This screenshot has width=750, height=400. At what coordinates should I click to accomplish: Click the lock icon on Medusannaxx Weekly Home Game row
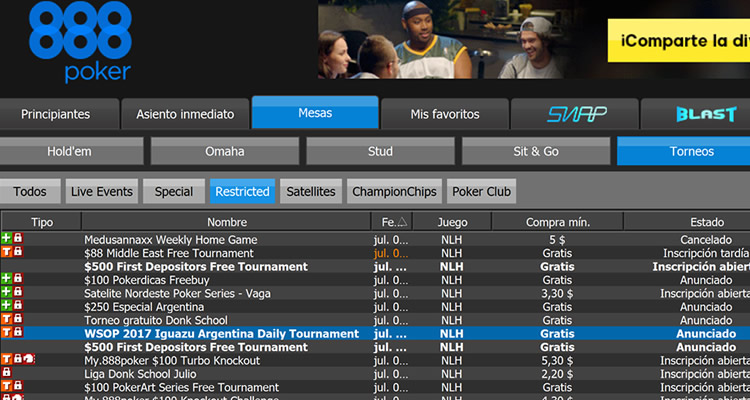pos(18,238)
